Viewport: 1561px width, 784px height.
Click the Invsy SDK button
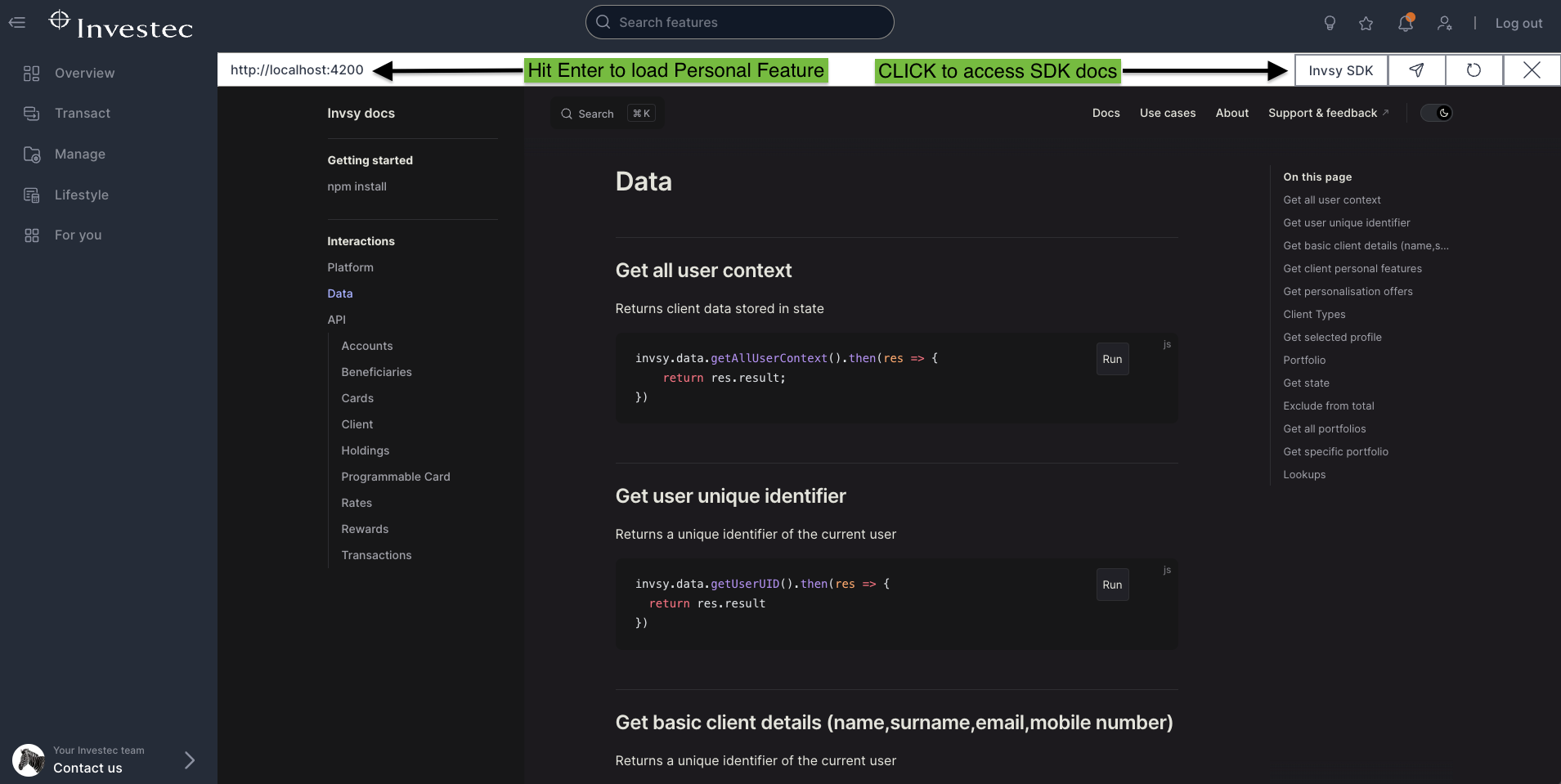1340,70
